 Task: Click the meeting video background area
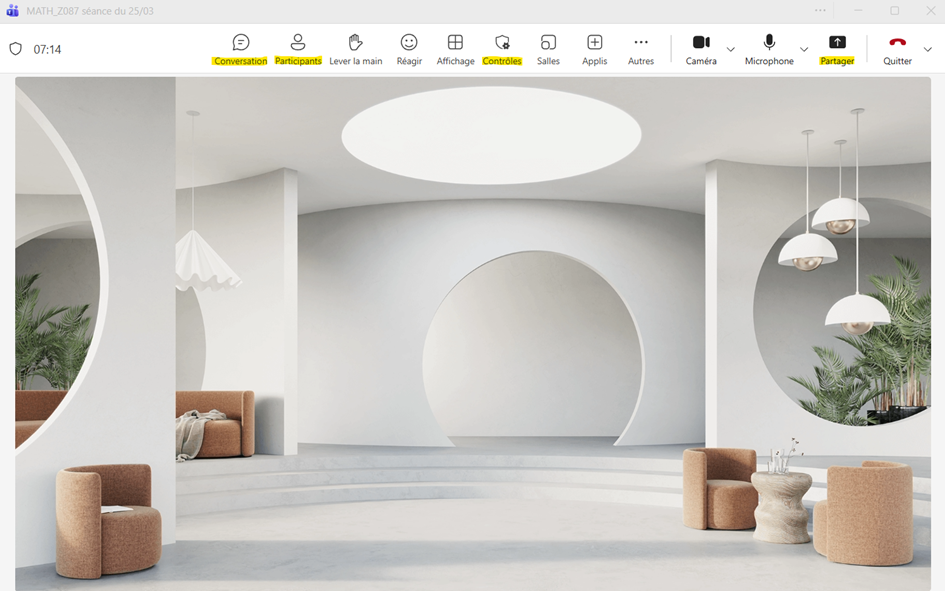click(472, 333)
